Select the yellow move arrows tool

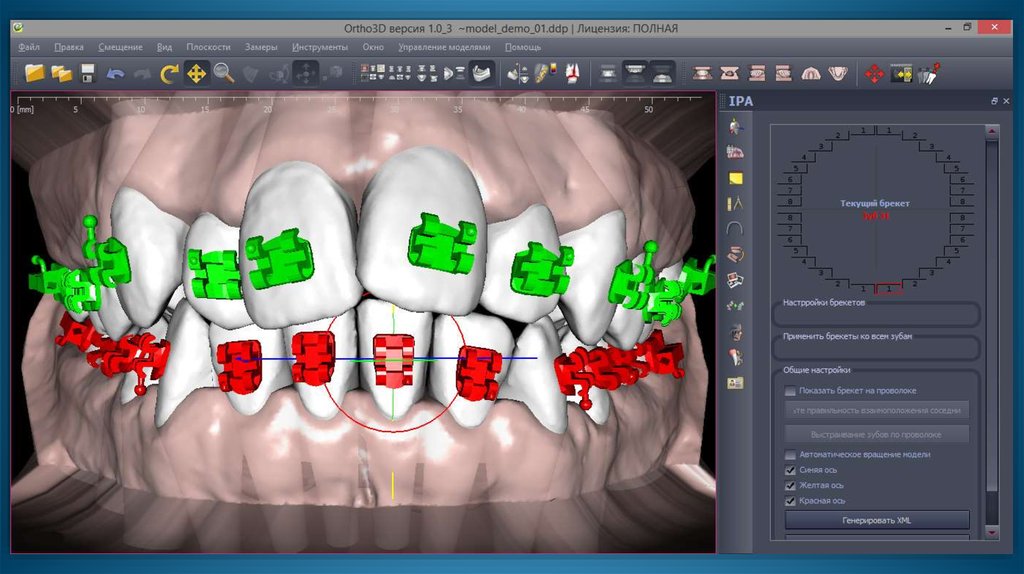[x=196, y=73]
